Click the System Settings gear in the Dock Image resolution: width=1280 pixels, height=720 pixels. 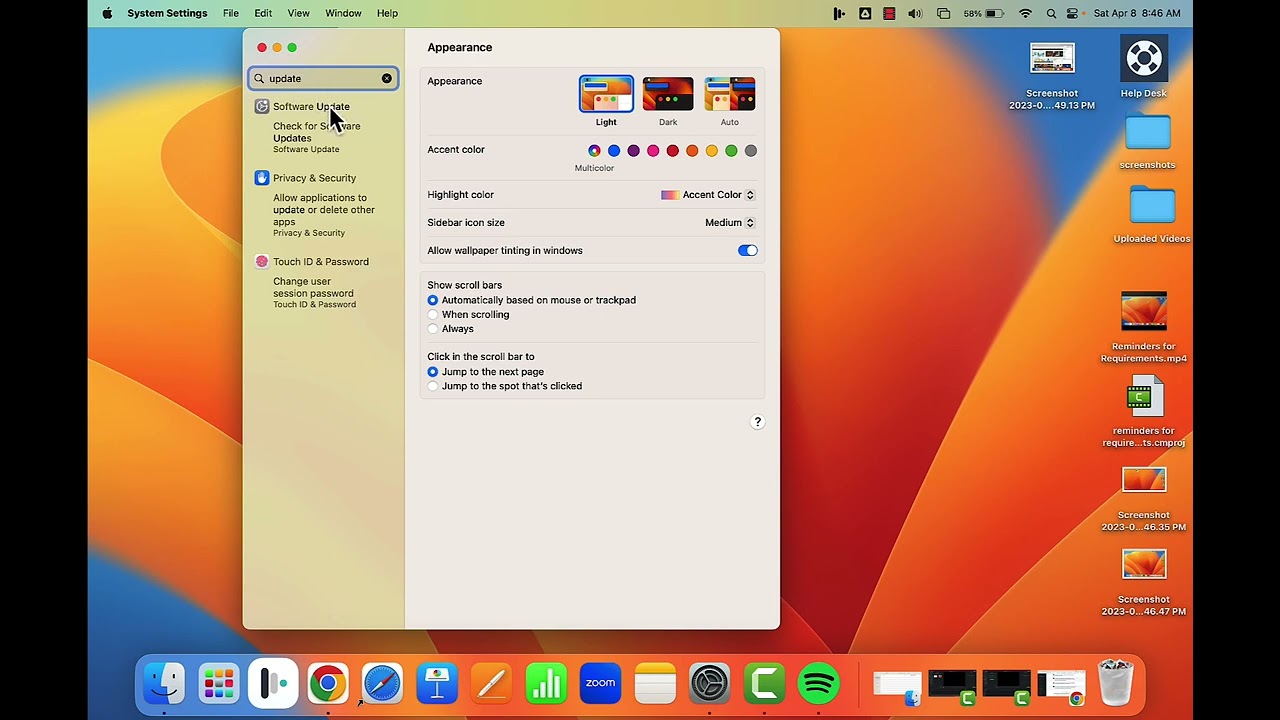[710, 684]
